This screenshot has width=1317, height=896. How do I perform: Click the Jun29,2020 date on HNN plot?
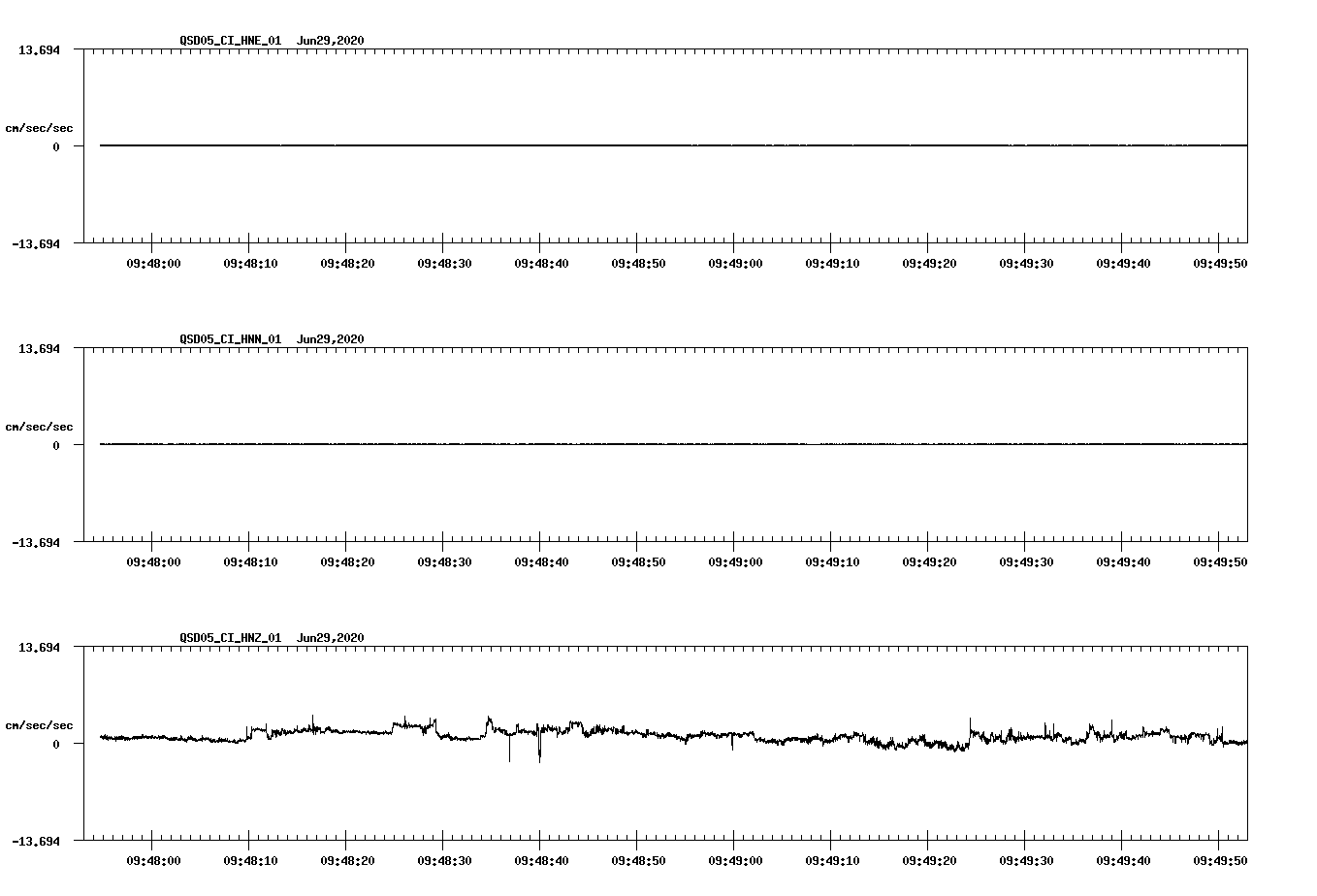coord(330,339)
